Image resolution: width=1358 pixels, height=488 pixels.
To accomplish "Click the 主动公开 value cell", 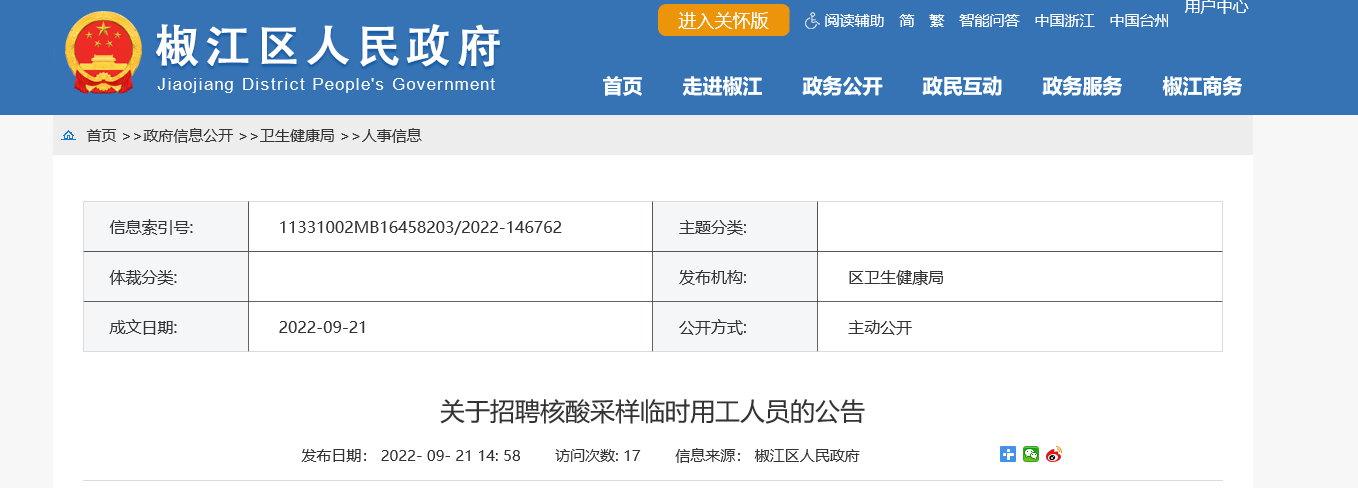I will 1020,327.
